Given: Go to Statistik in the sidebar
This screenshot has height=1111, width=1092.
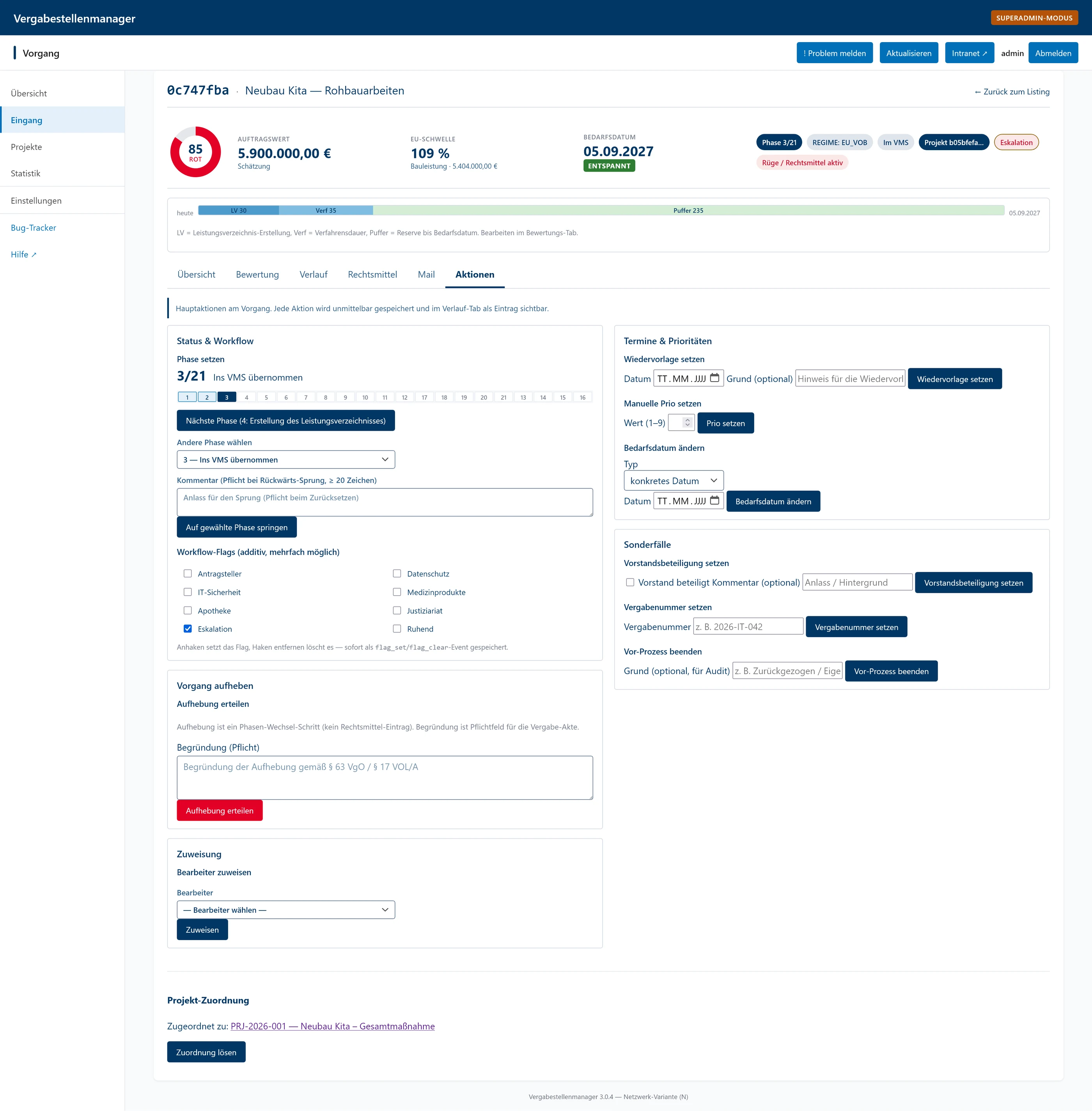Looking at the screenshot, I should pyautogui.click(x=62, y=173).
